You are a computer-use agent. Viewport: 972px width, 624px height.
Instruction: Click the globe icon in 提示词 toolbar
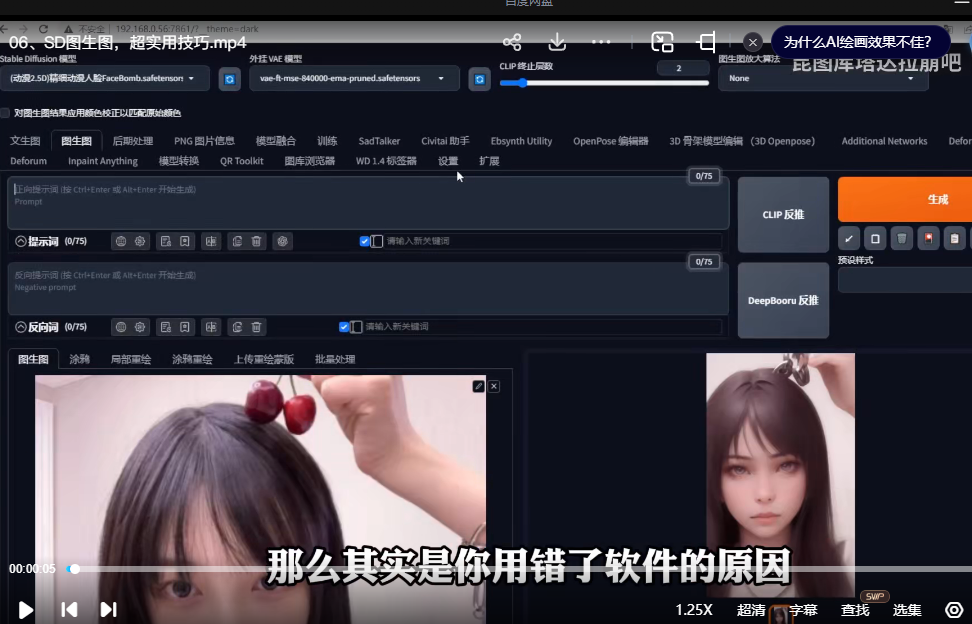pos(121,241)
